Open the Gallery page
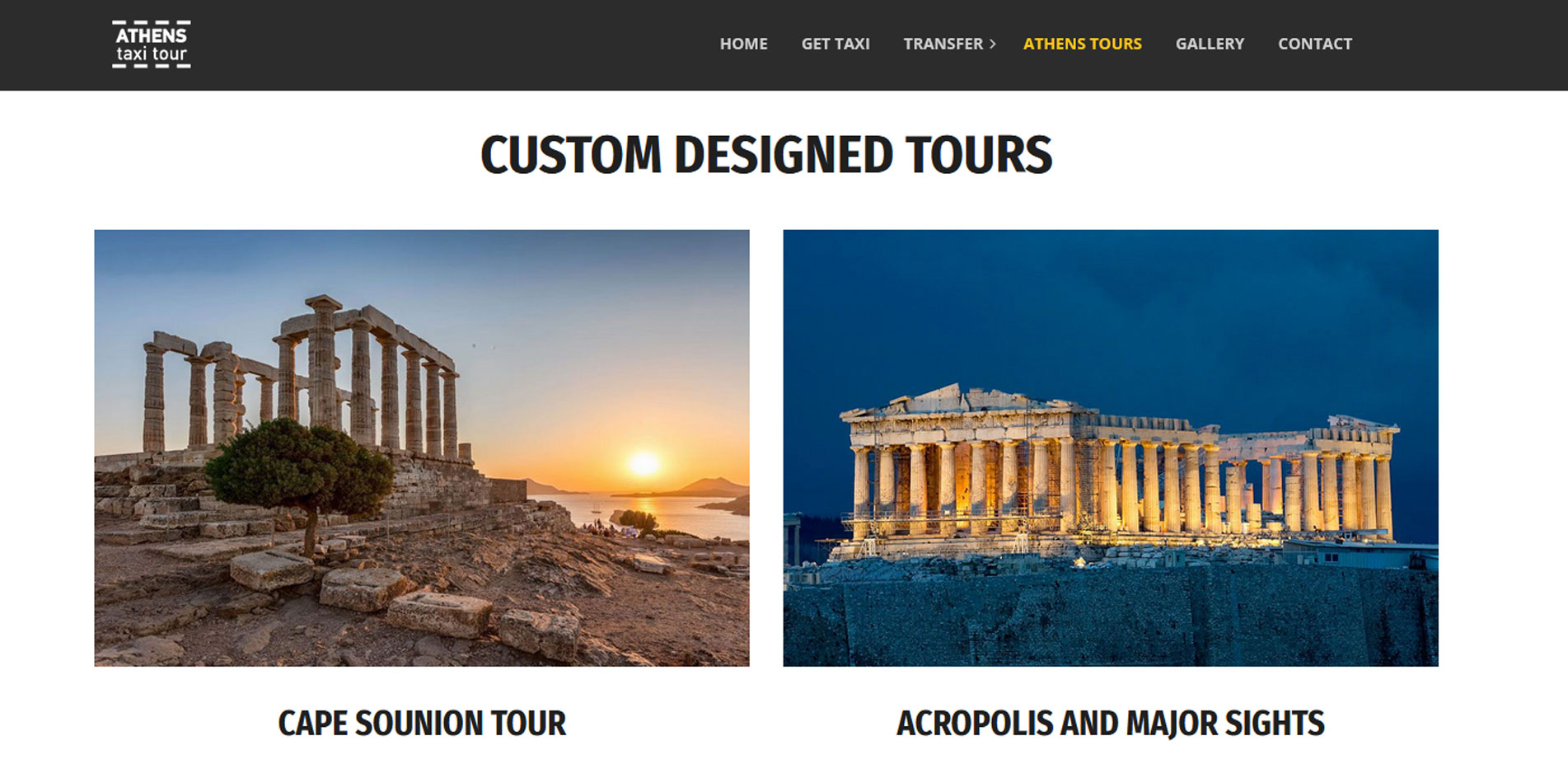The width and height of the screenshot is (1568, 764). [x=1210, y=44]
